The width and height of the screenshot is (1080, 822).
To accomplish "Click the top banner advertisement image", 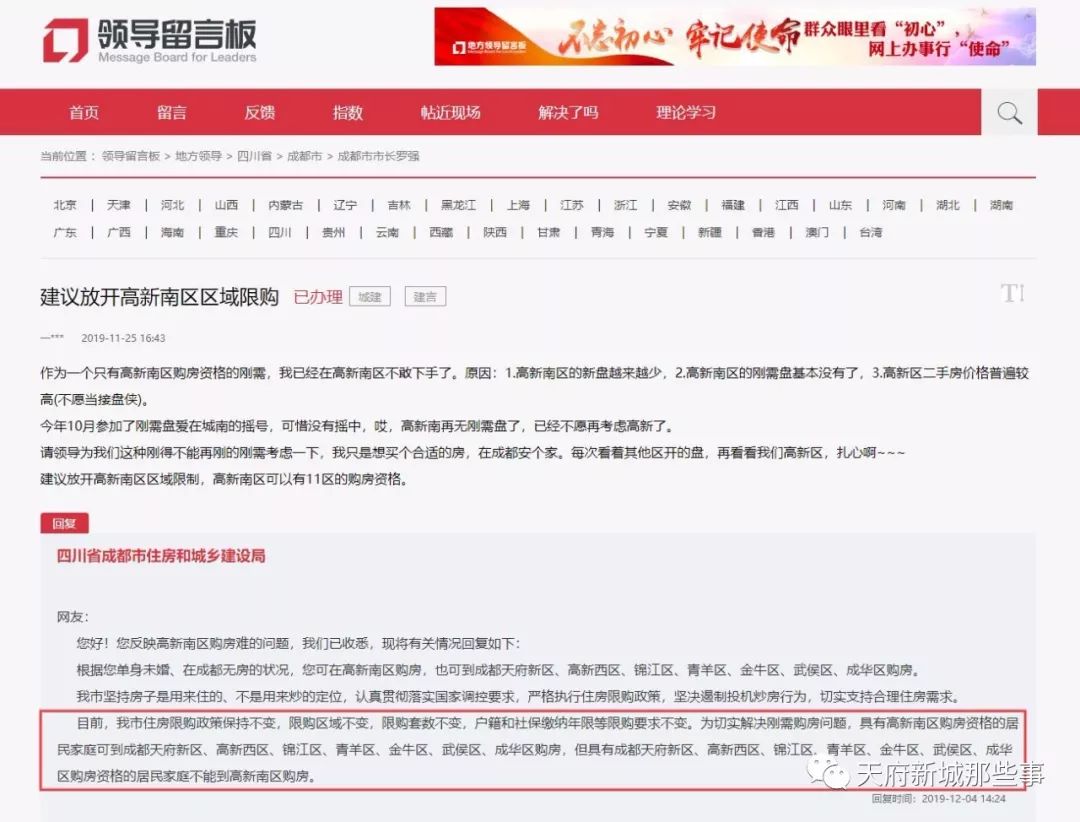I will point(734,37).
